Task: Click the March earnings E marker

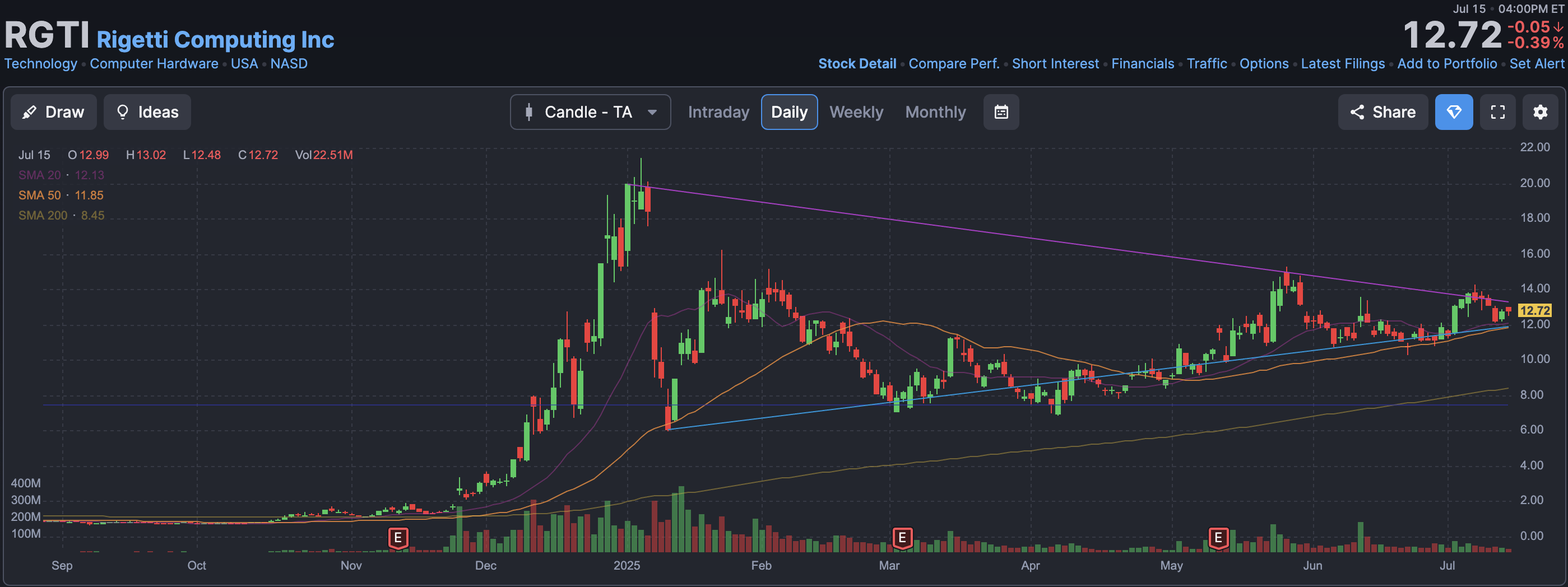Action: (902, 538)
